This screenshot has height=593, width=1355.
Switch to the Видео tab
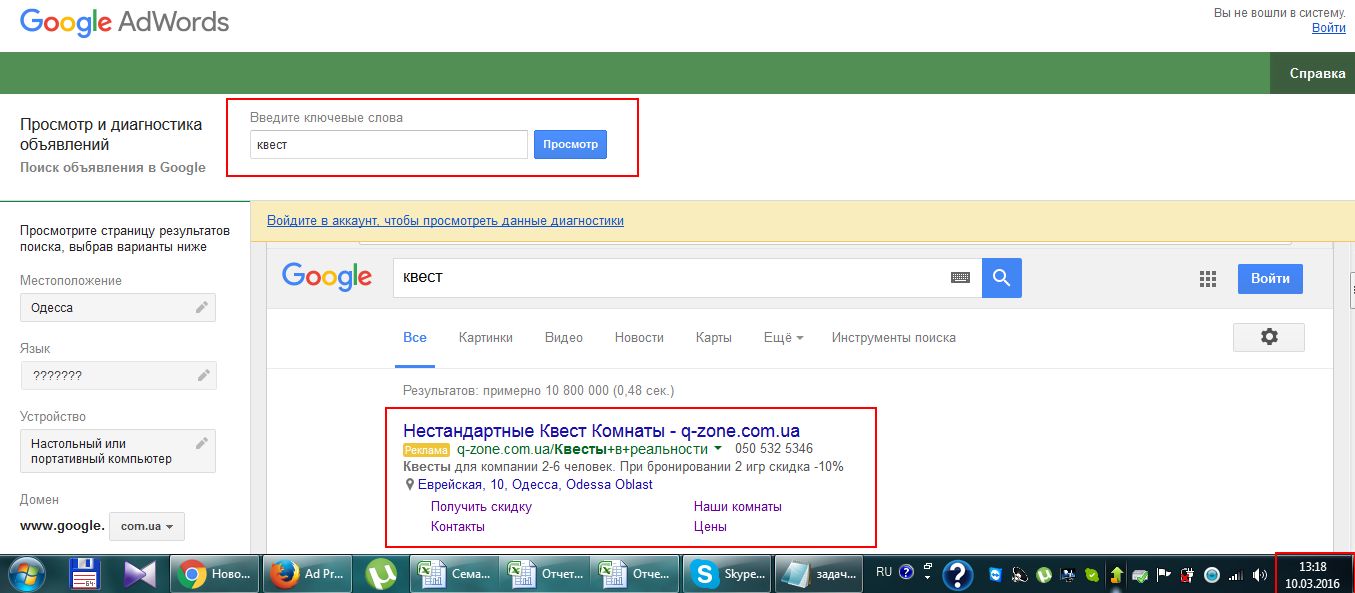(x=564, y=337)
